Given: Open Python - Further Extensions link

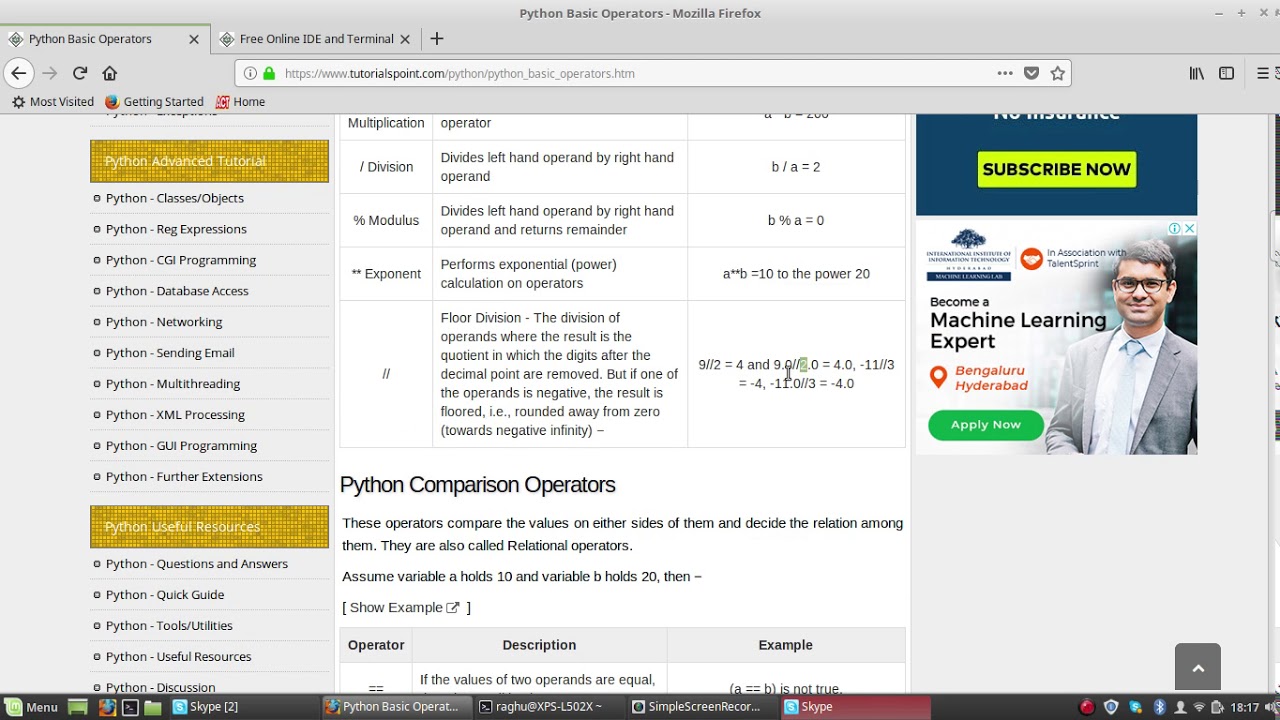Looking at the screenshot, I should pyautogui.click(x=184, y=477).
